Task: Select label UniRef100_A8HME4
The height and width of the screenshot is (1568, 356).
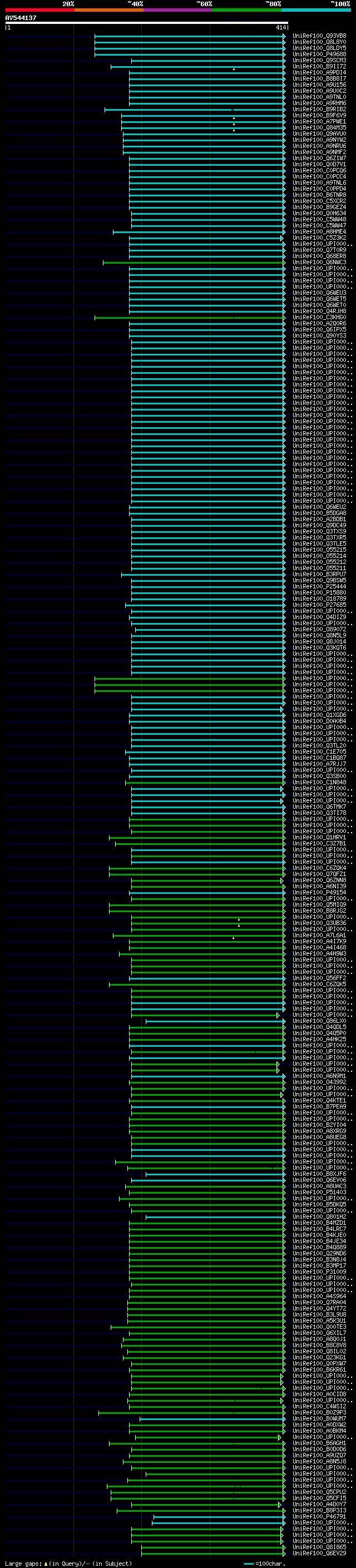Action: 319,232
